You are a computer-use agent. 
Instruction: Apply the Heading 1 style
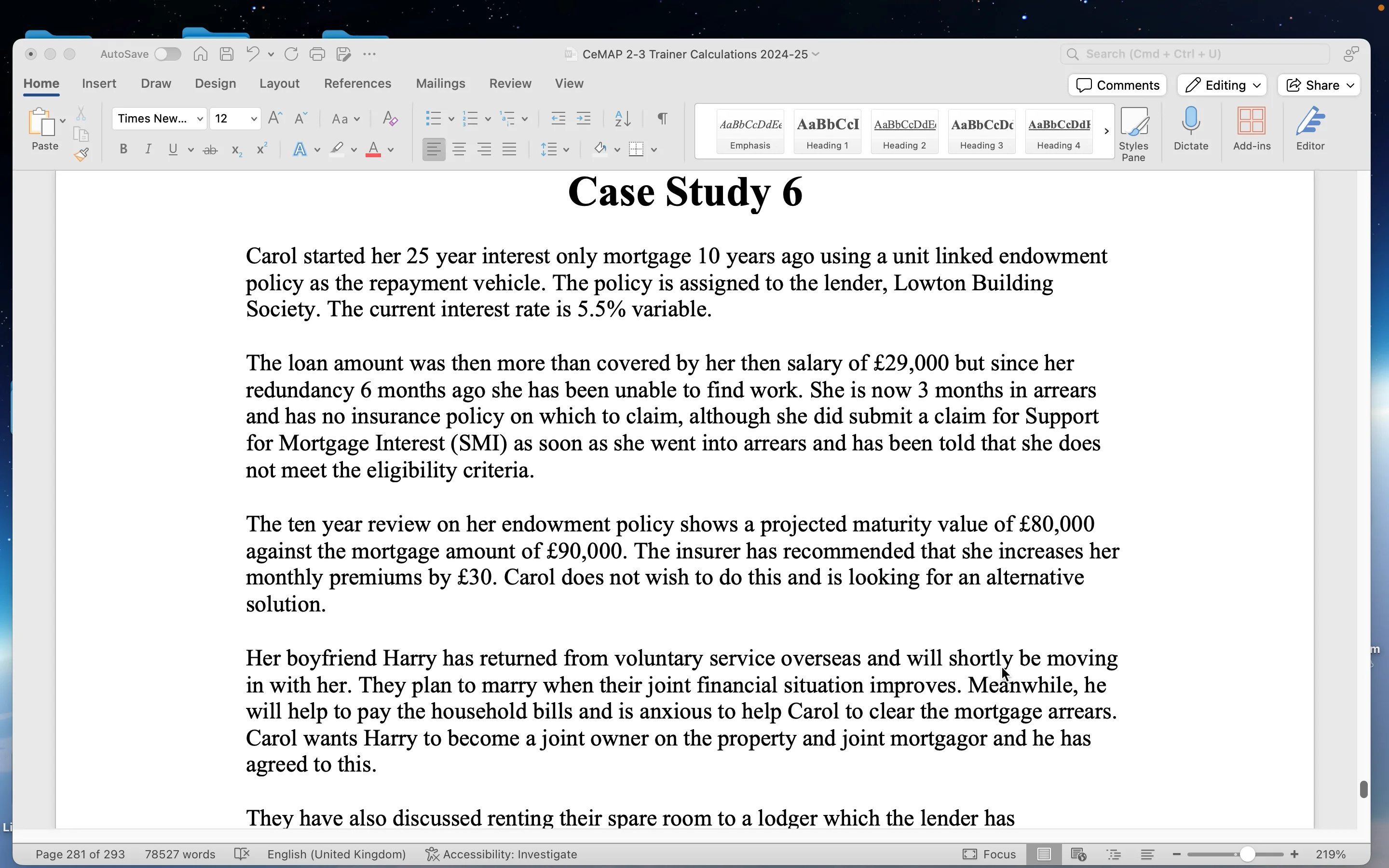click(x=827, y=131)
